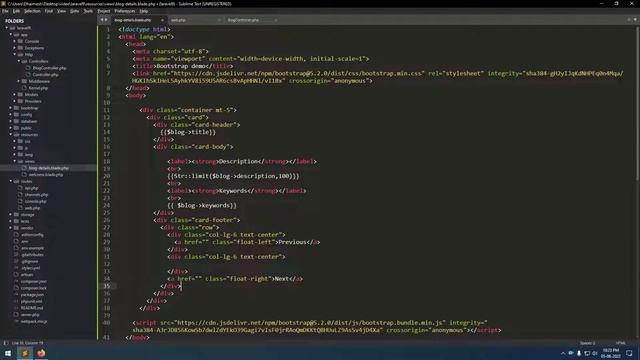
Task: Open console.php file
Action: pos(35,201)
